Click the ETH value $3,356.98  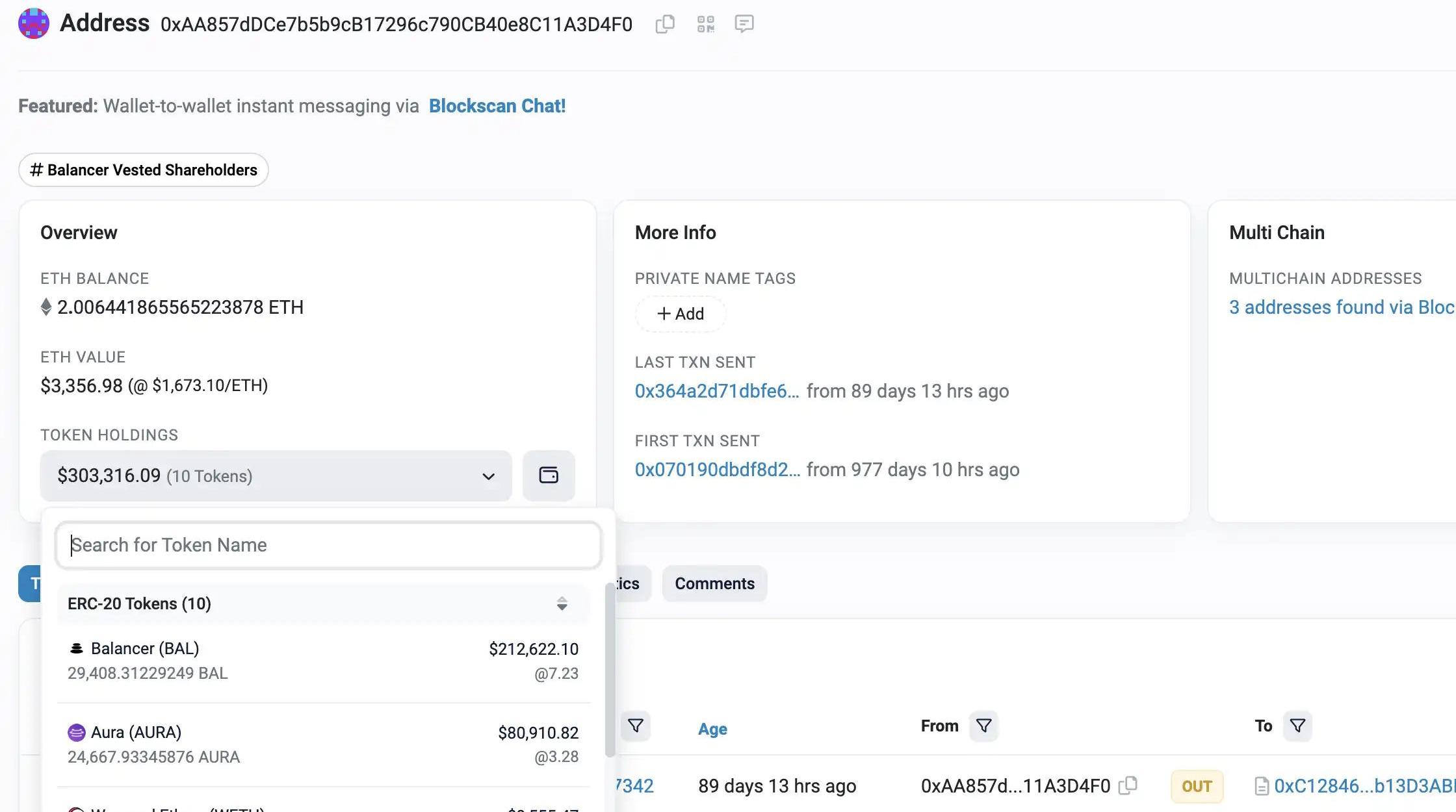(81, 386)
